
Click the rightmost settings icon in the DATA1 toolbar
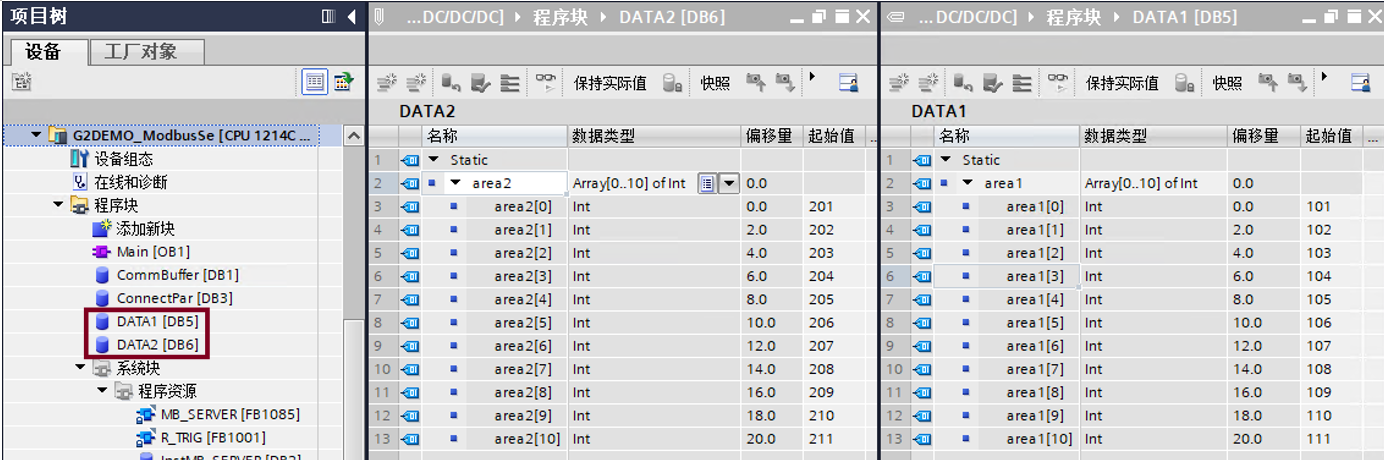tap(1360, 83)
